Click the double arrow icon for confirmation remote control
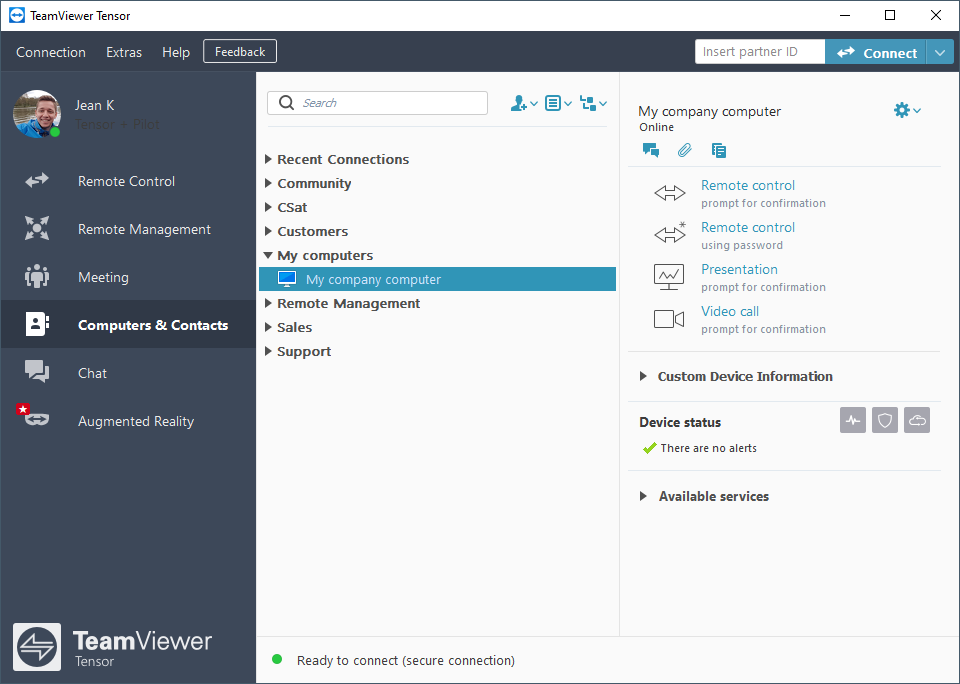This screenshot has height=684, width=960. pos(669,194)
